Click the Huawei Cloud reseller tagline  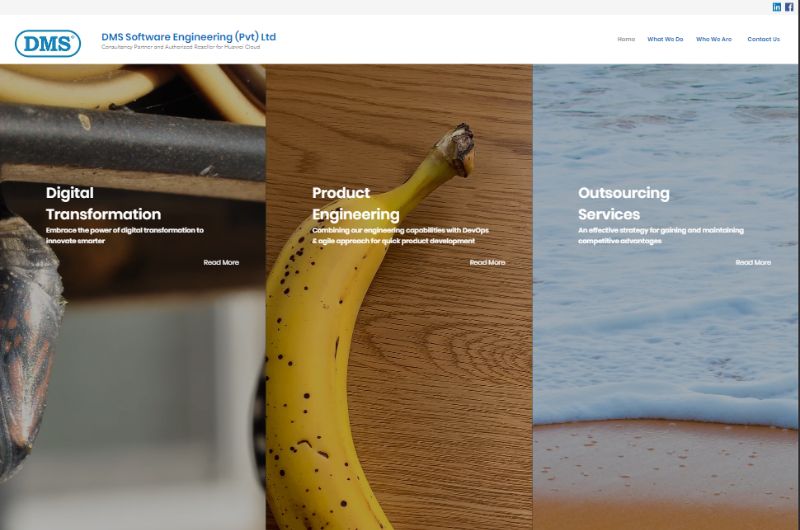point(181,47)
